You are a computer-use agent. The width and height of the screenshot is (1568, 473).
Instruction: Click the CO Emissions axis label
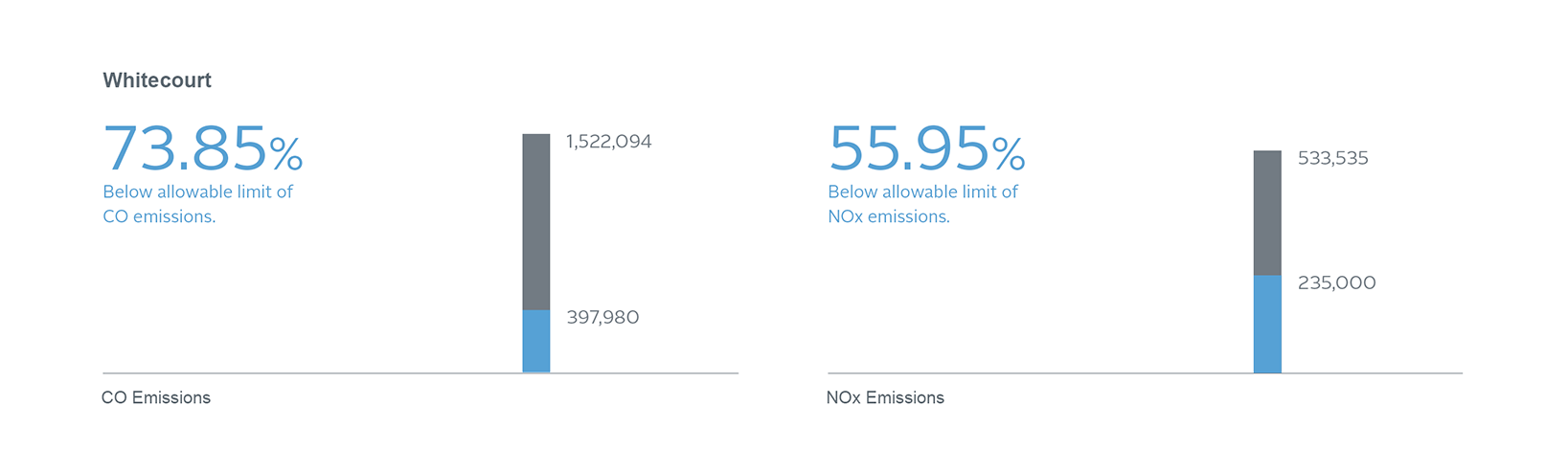coord(156,397)
